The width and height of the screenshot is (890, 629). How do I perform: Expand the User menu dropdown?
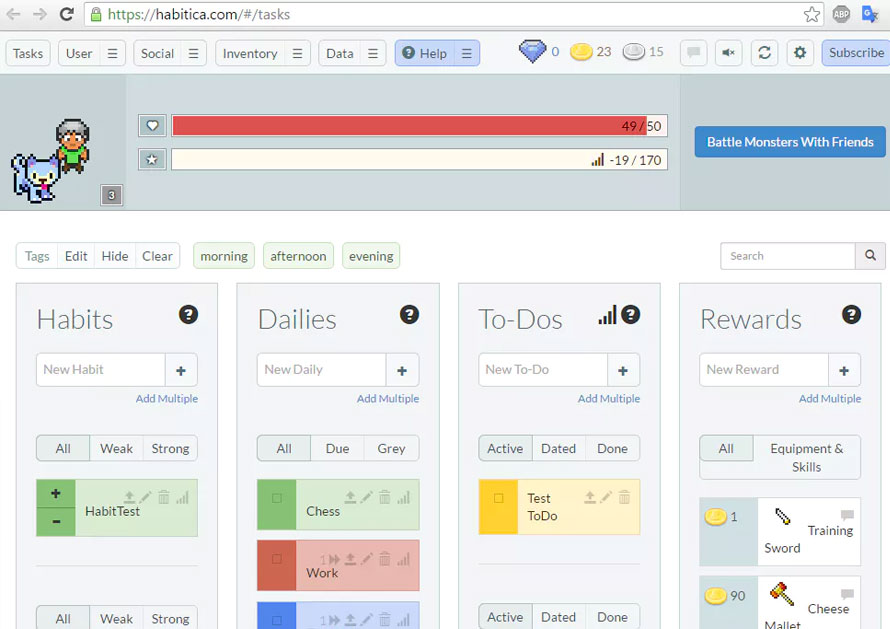point(113,53)
